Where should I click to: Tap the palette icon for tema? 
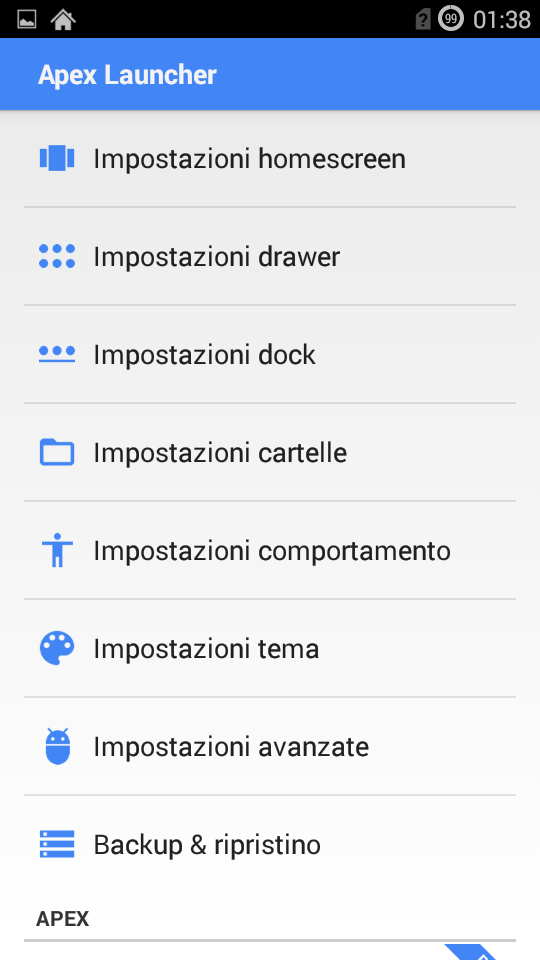click(57, 648)
